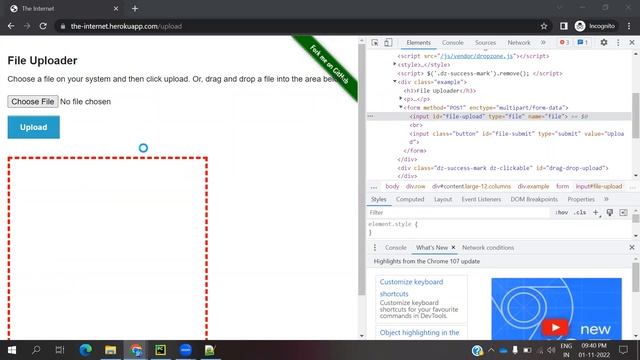Open the dropzone.js script source link

(x=476, y=56)
